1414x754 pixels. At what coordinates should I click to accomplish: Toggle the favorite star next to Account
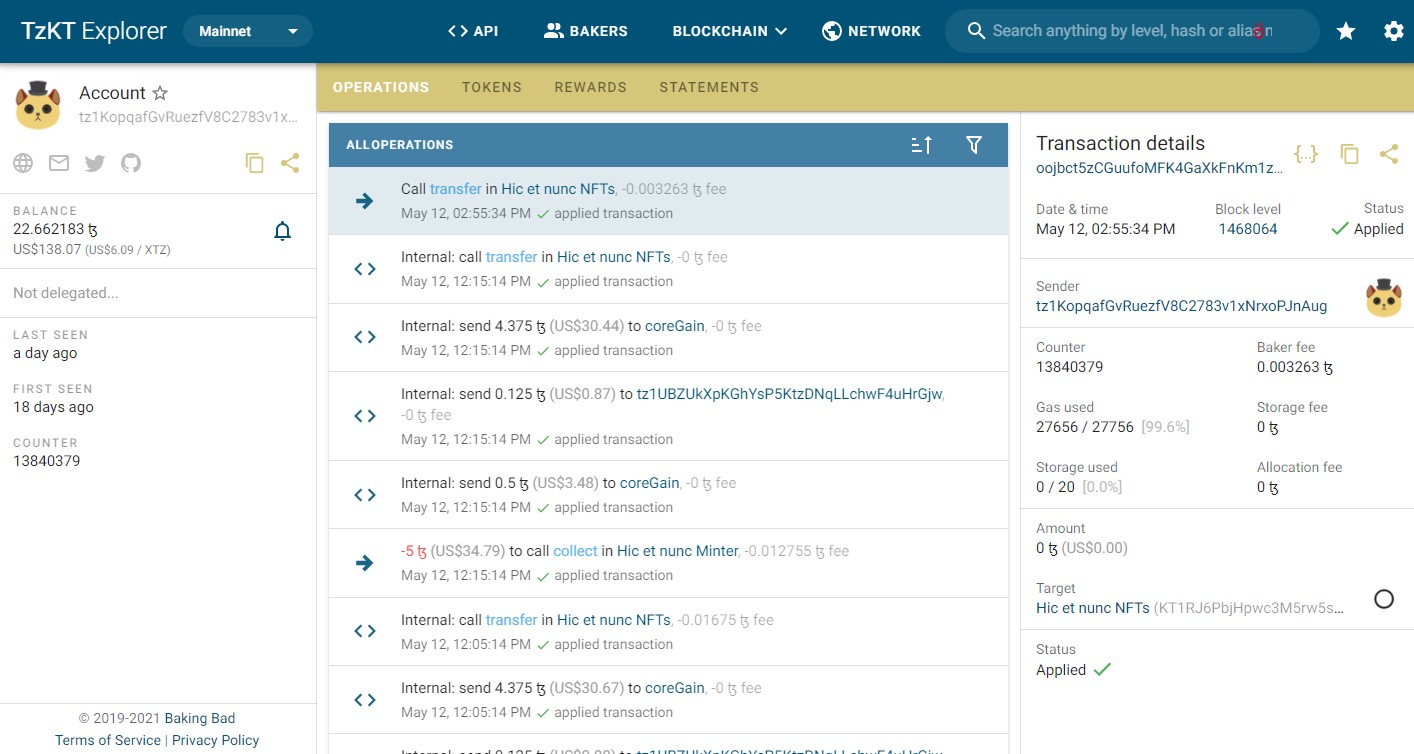point(160,93)
